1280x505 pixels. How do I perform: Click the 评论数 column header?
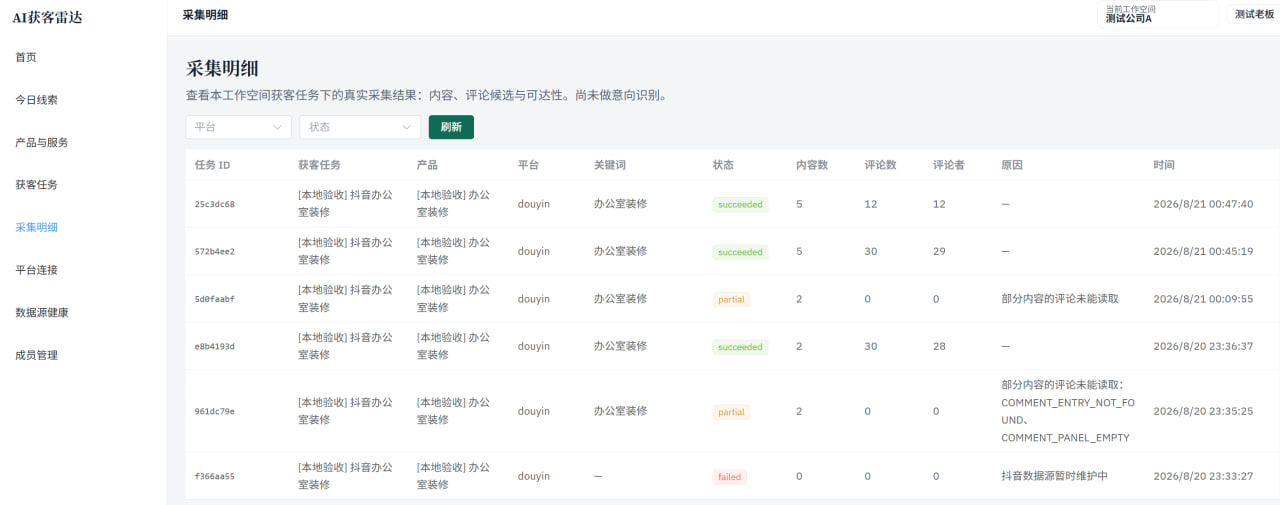point(880,165)
